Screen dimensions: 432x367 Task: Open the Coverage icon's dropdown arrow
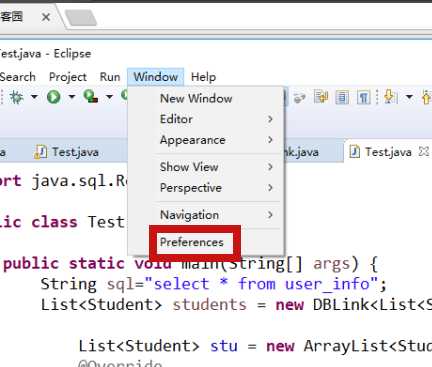tap(109, 97)
